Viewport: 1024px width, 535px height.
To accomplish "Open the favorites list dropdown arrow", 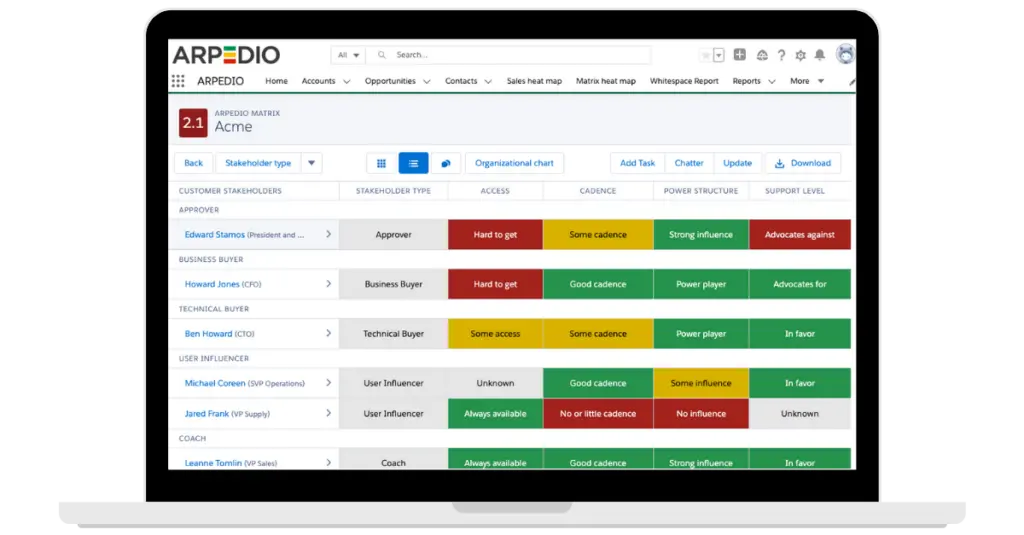I will [718, 56].
